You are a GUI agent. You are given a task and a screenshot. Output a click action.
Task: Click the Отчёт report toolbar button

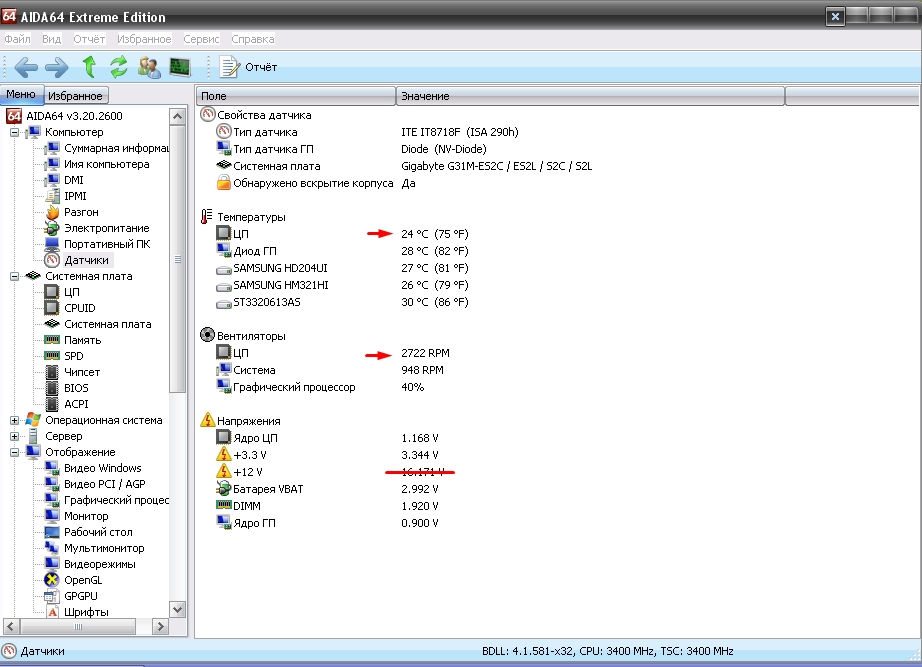pos(248,67)
